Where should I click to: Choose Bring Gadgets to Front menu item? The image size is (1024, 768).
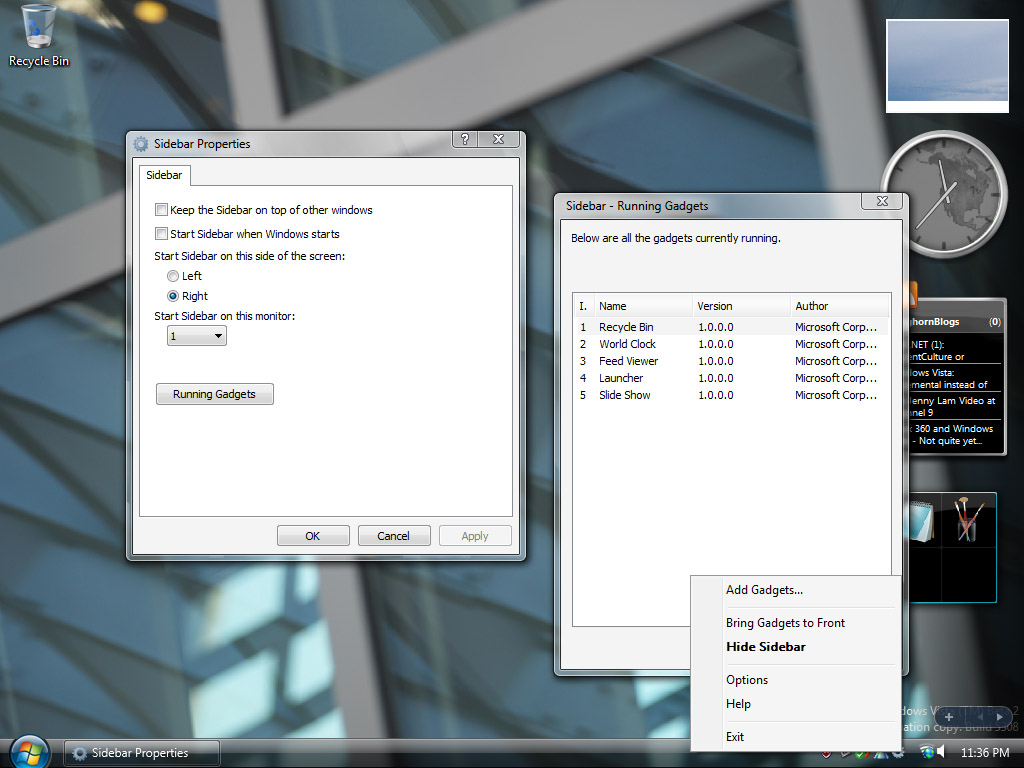pyautogui.click(x=785, y=623)
